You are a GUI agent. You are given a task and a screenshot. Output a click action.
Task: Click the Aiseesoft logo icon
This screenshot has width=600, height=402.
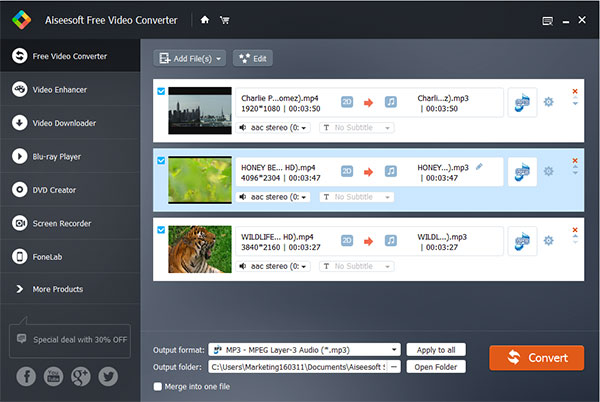pyautogui.click(x=21, y=20)
